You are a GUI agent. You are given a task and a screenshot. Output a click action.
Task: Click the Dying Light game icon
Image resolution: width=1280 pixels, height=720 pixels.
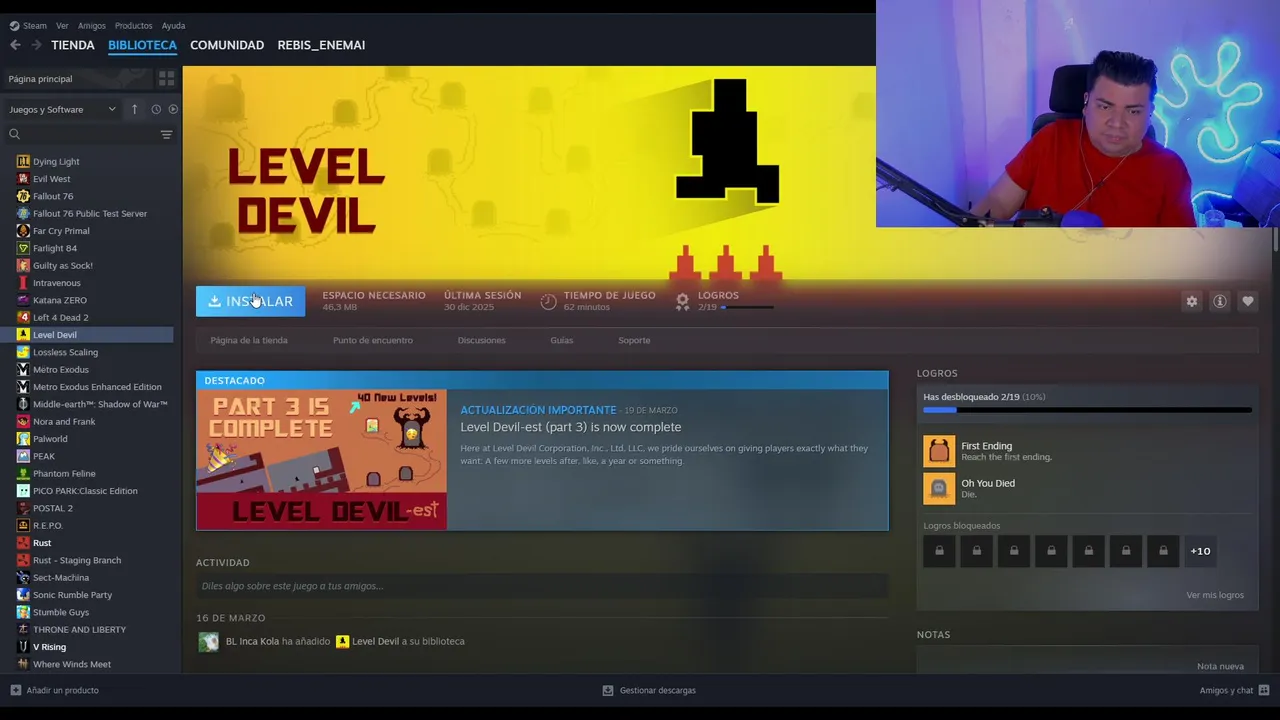point(23,161)
